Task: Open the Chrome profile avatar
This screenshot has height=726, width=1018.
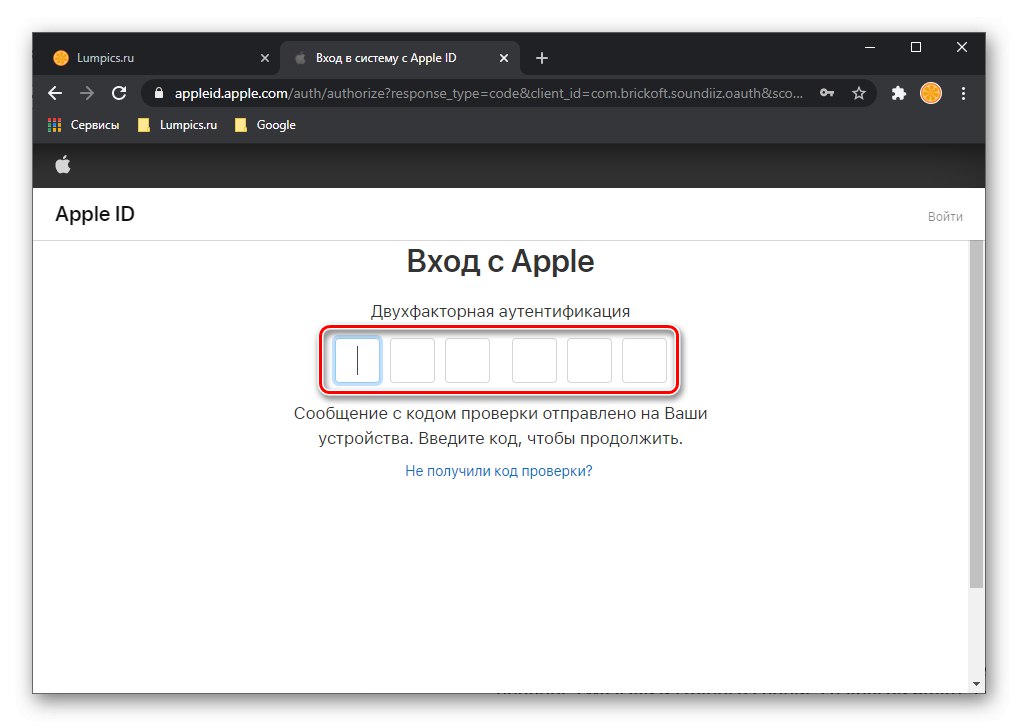Action: (931, 94)
